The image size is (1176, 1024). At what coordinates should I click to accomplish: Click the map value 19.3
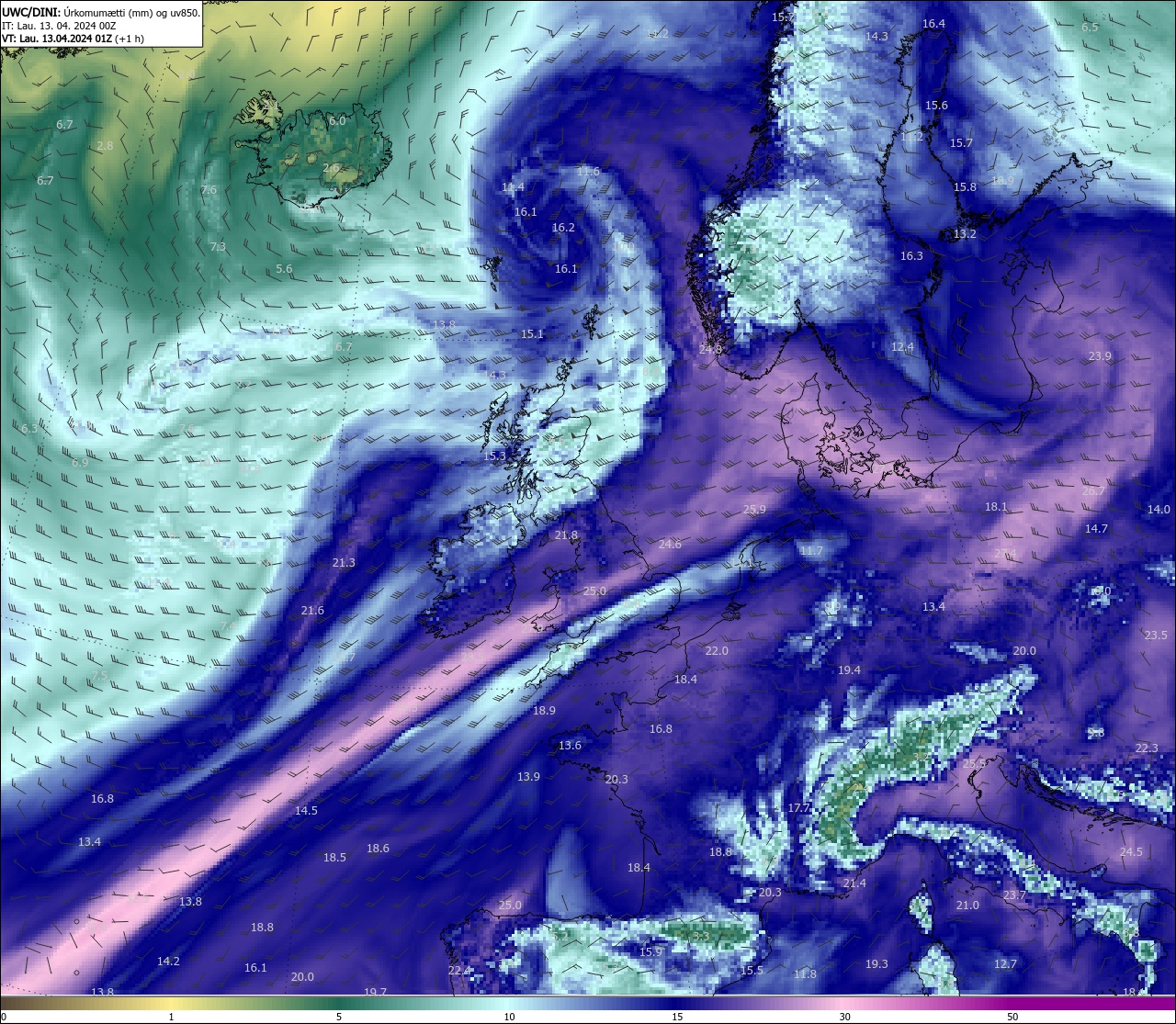[x=876, y=964]
